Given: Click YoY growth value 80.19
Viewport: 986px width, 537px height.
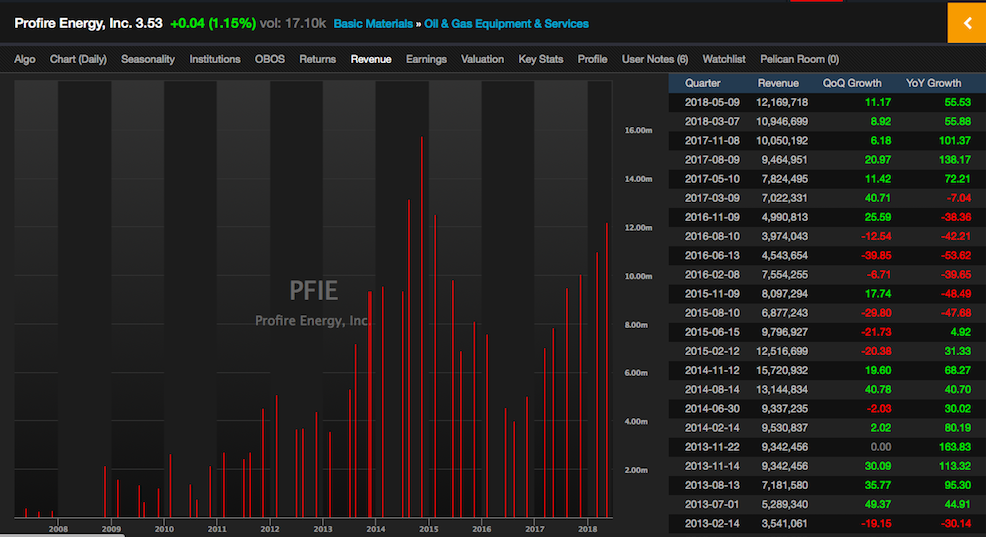Looking at the screenshot, I should pos(957,428).
